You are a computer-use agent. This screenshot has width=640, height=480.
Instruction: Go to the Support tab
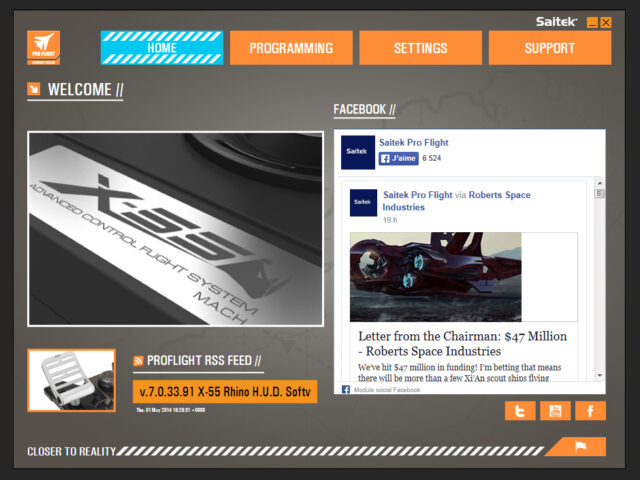pyautogui.click(x=549, y=48)
